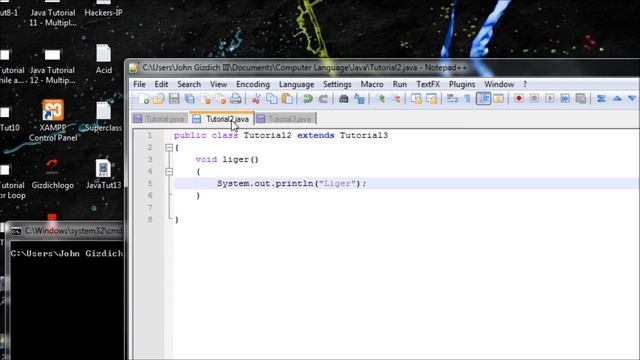
Task: Open the ? help menu
Action: (x=525, y=84)
